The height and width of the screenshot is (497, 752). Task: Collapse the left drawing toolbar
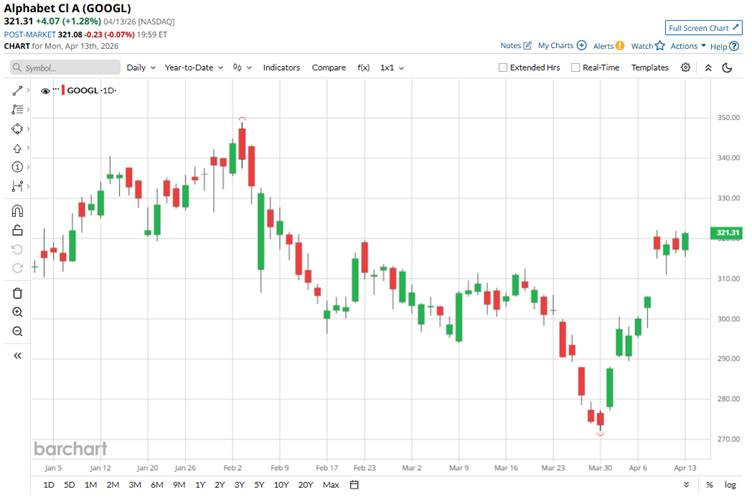(x=17, y=355)
